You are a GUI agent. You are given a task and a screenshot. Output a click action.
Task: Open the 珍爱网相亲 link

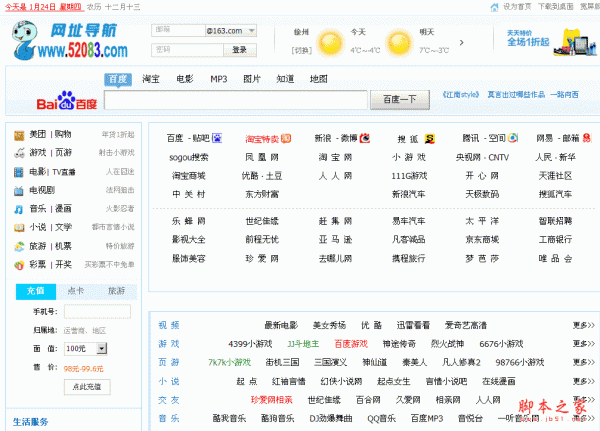point(271,400)
